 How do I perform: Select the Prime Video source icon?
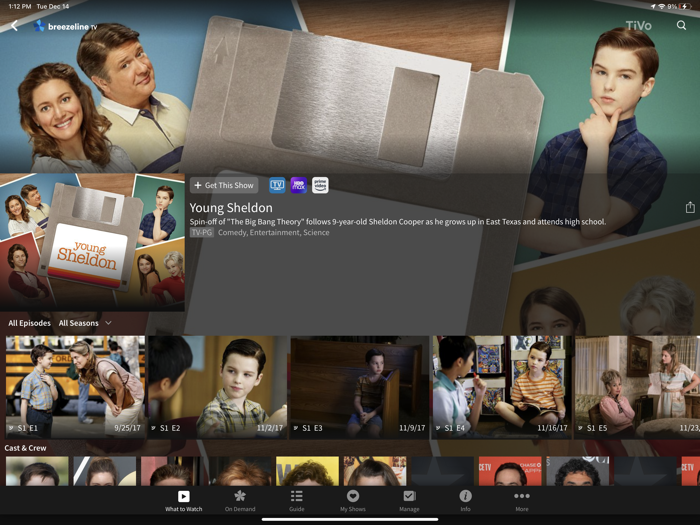[x=320, y=185]
